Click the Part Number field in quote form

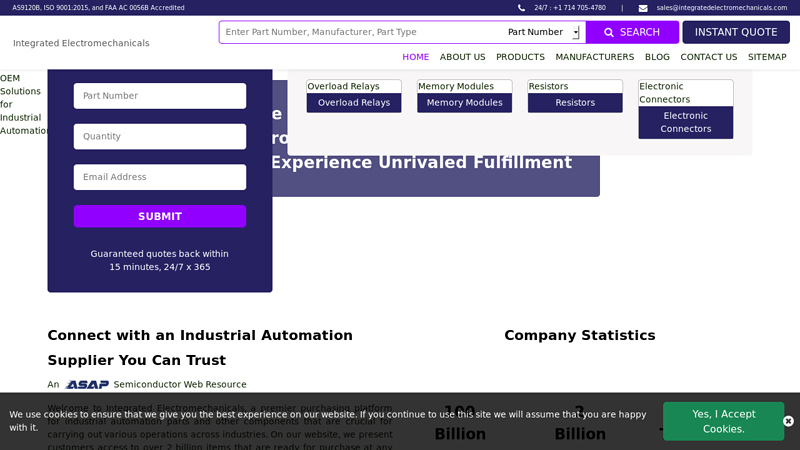160,96
